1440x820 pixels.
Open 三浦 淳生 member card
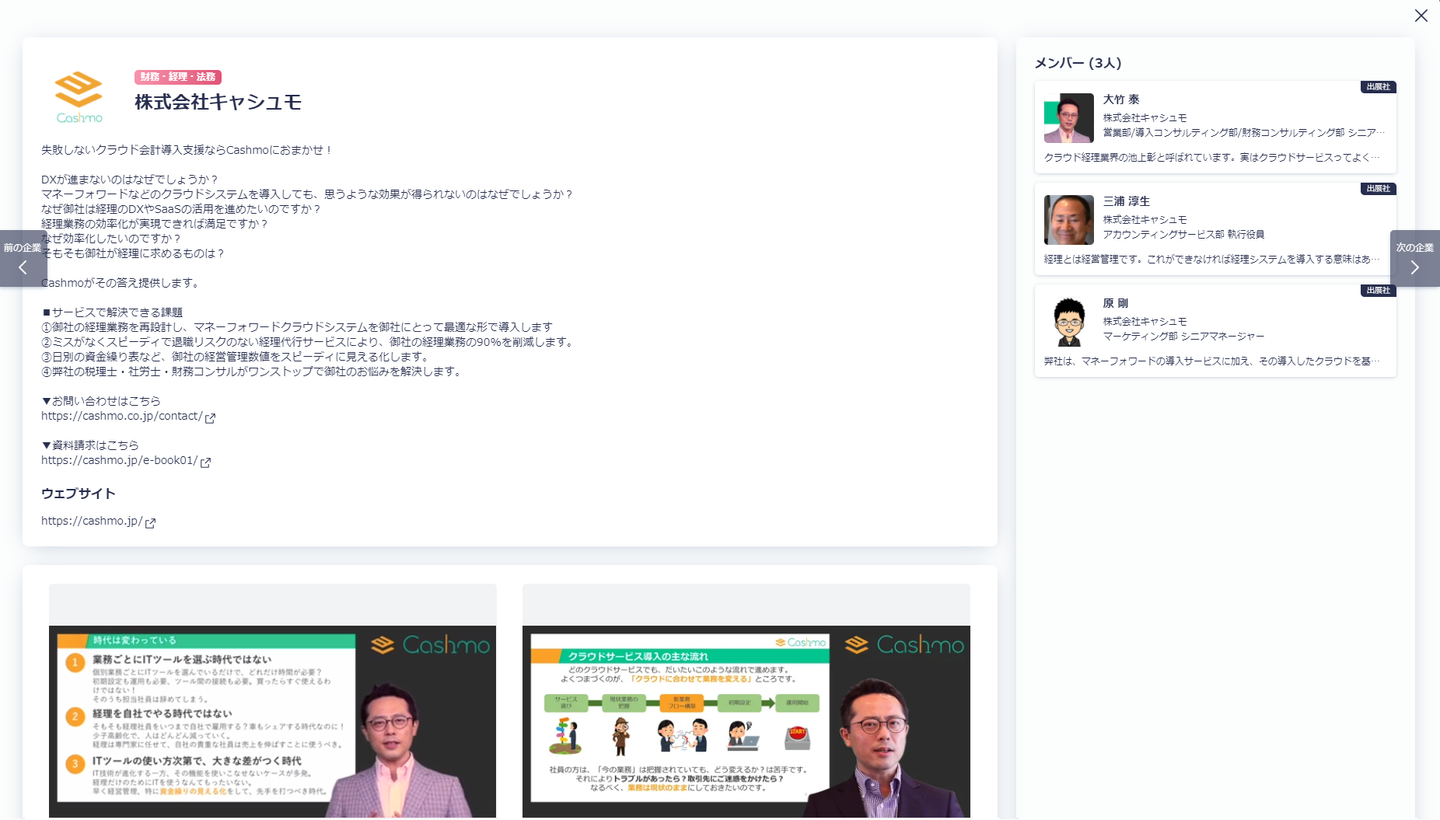click(x=1215, y=229)
